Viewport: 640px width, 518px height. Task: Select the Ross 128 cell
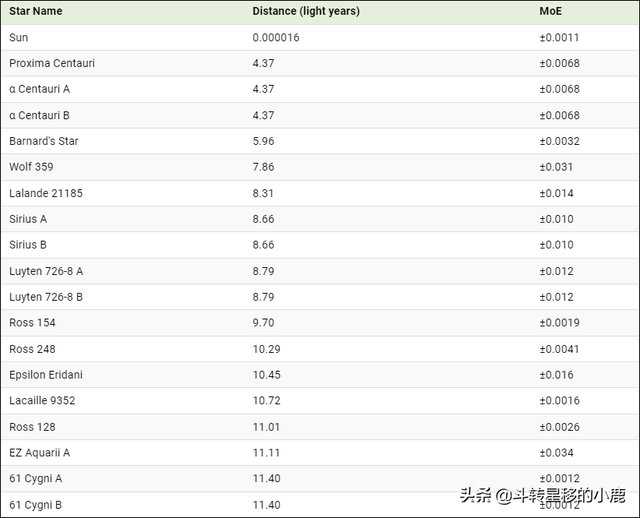[x=32, y=427]
